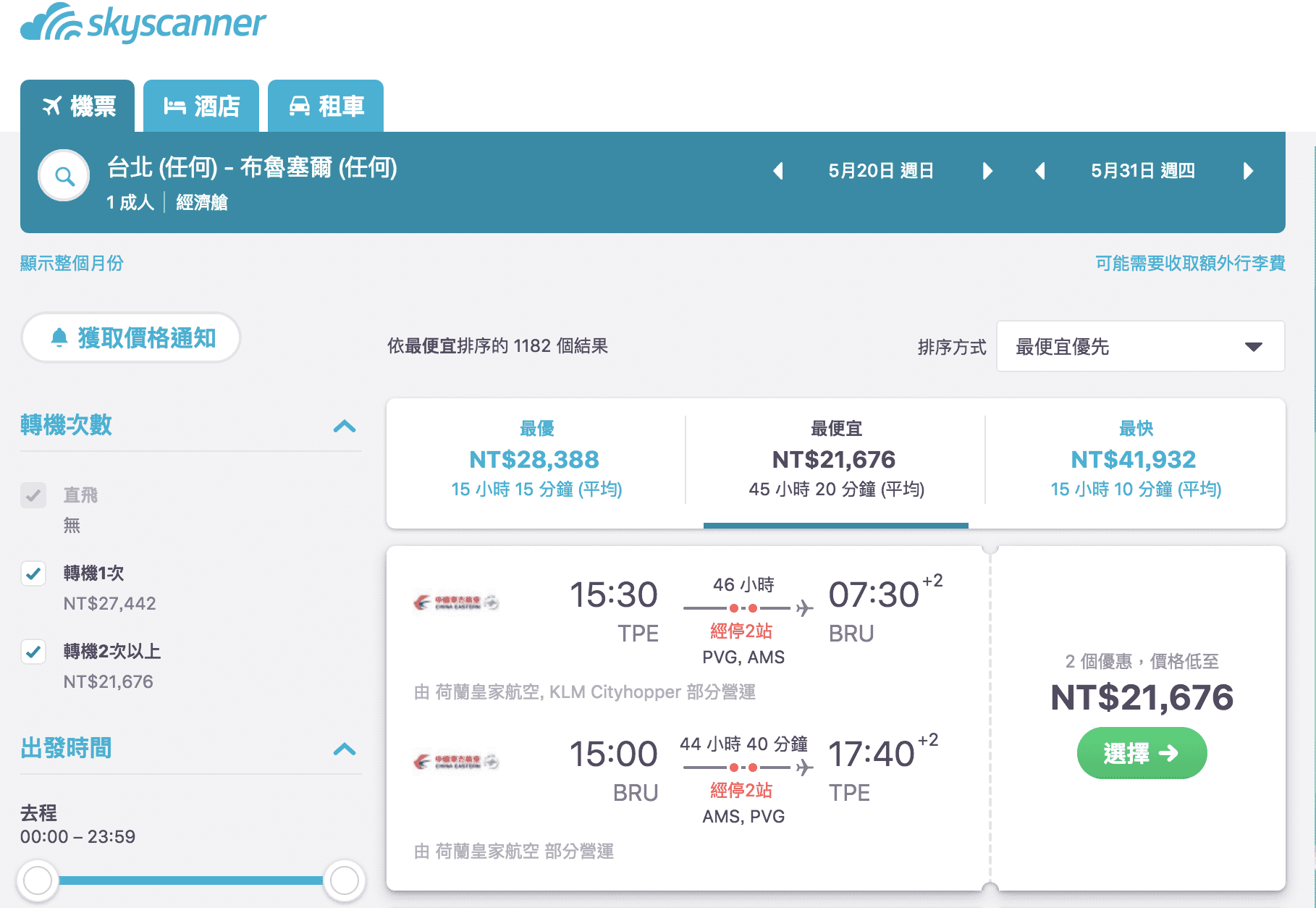Click return departure time 15:00
Screen dimensions: 1316x908
click(x=613, y=754)
